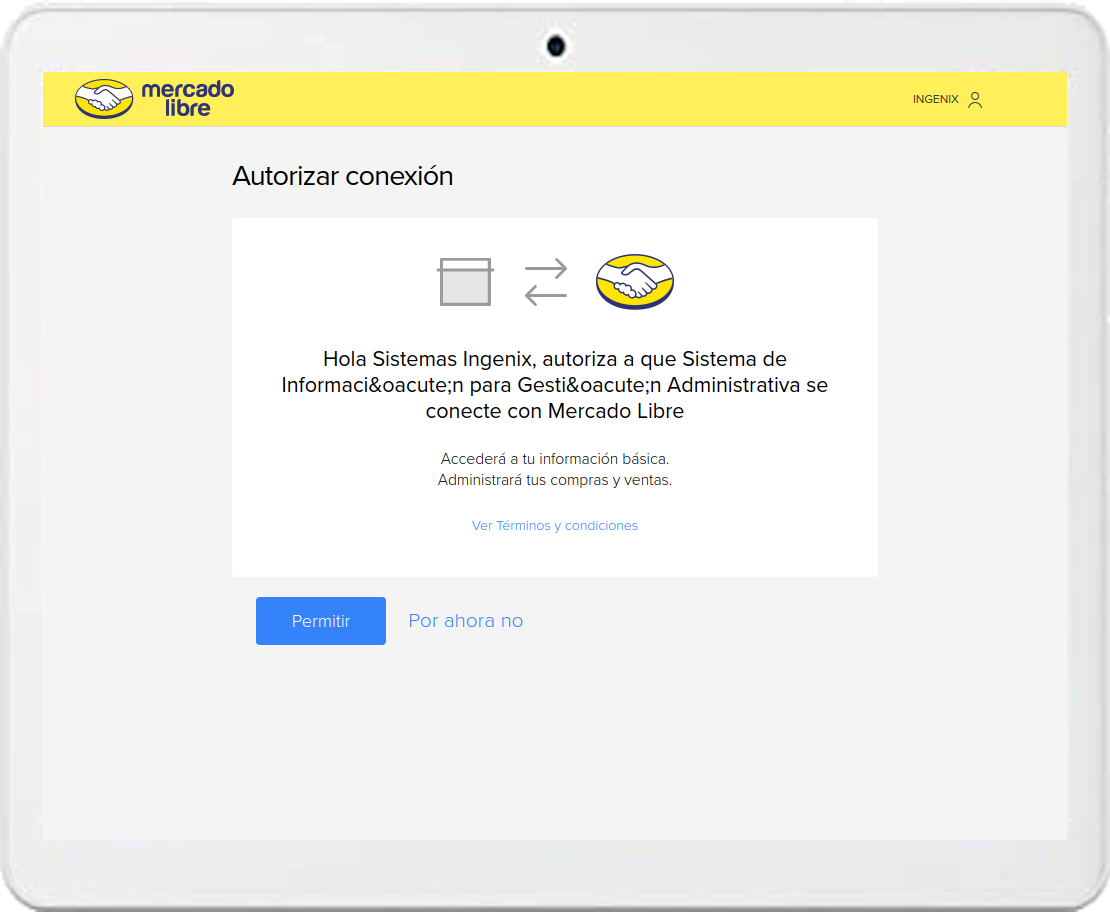This screenshot has width=1110, height=912.
Task: Open the INGENIX user profile icon
Action: pos(975,100)
